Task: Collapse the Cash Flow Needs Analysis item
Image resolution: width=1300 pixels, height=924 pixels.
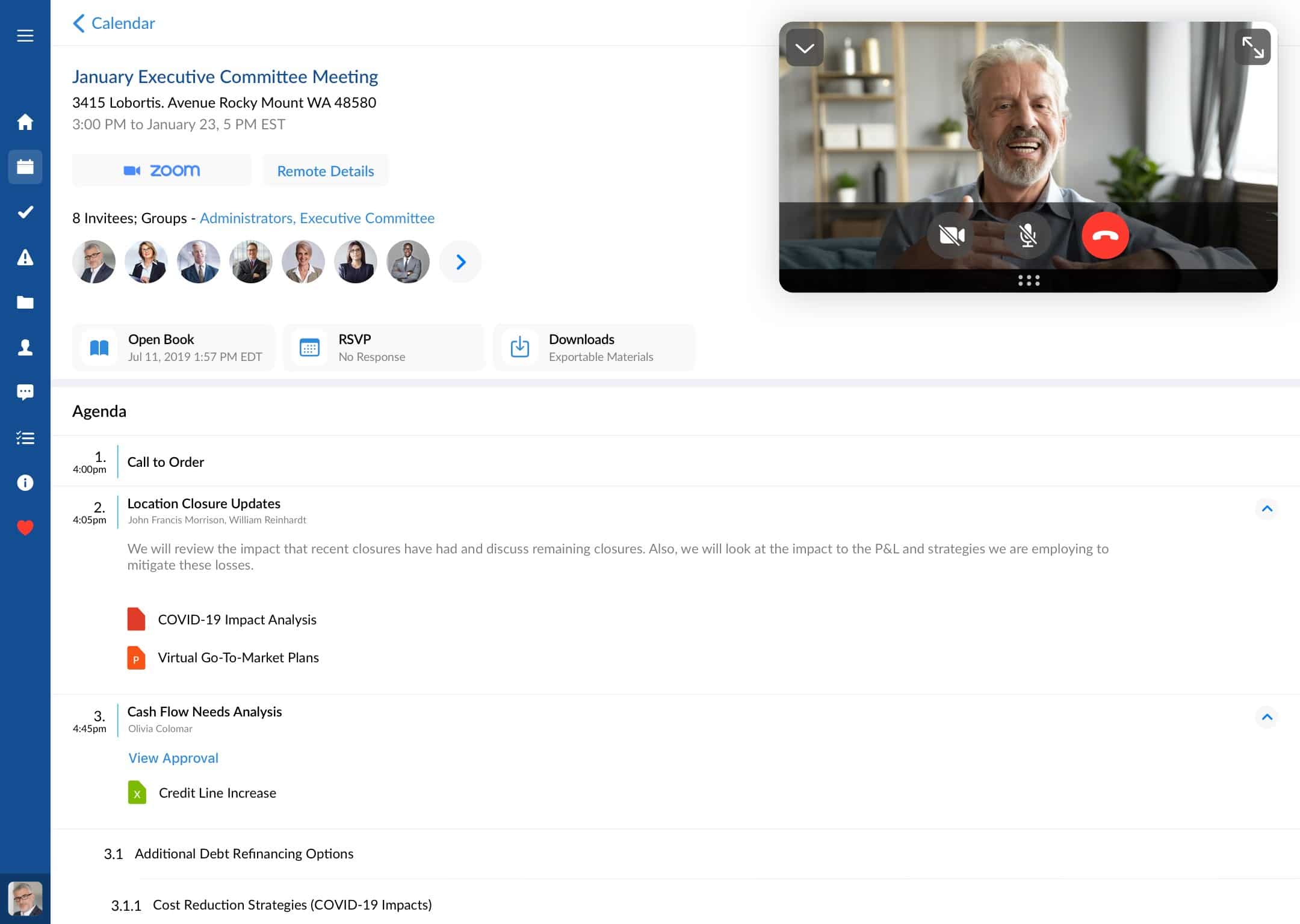Action: pos(1267,717)
